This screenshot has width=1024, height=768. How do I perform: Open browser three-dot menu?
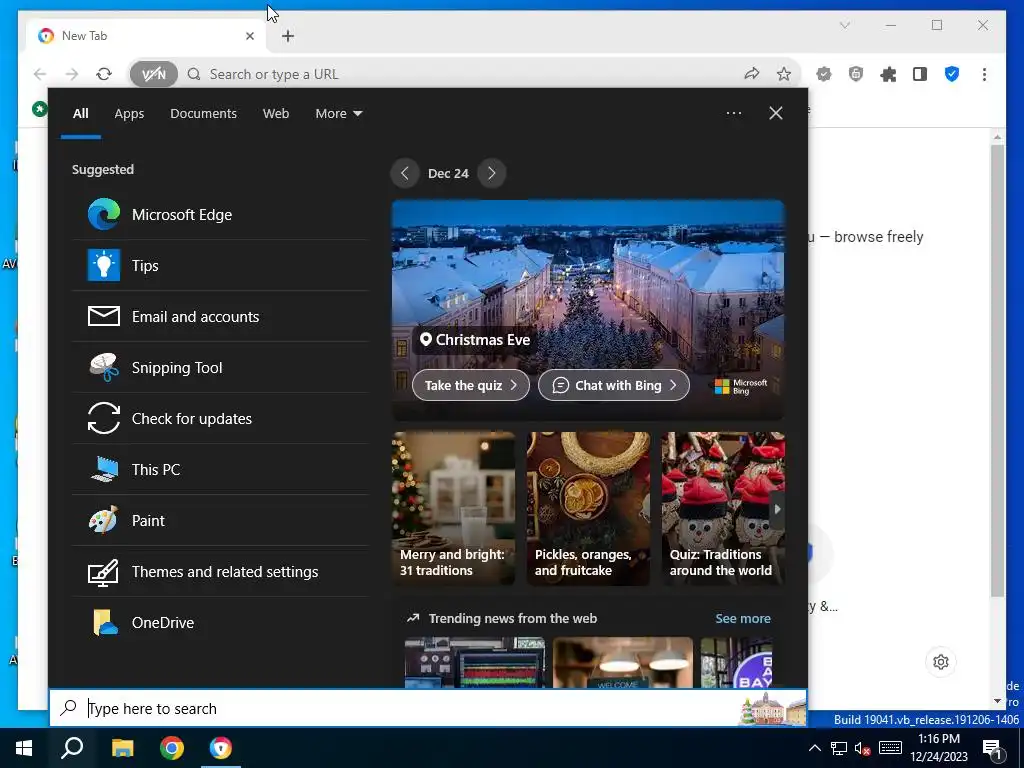(x=984, y=74)
